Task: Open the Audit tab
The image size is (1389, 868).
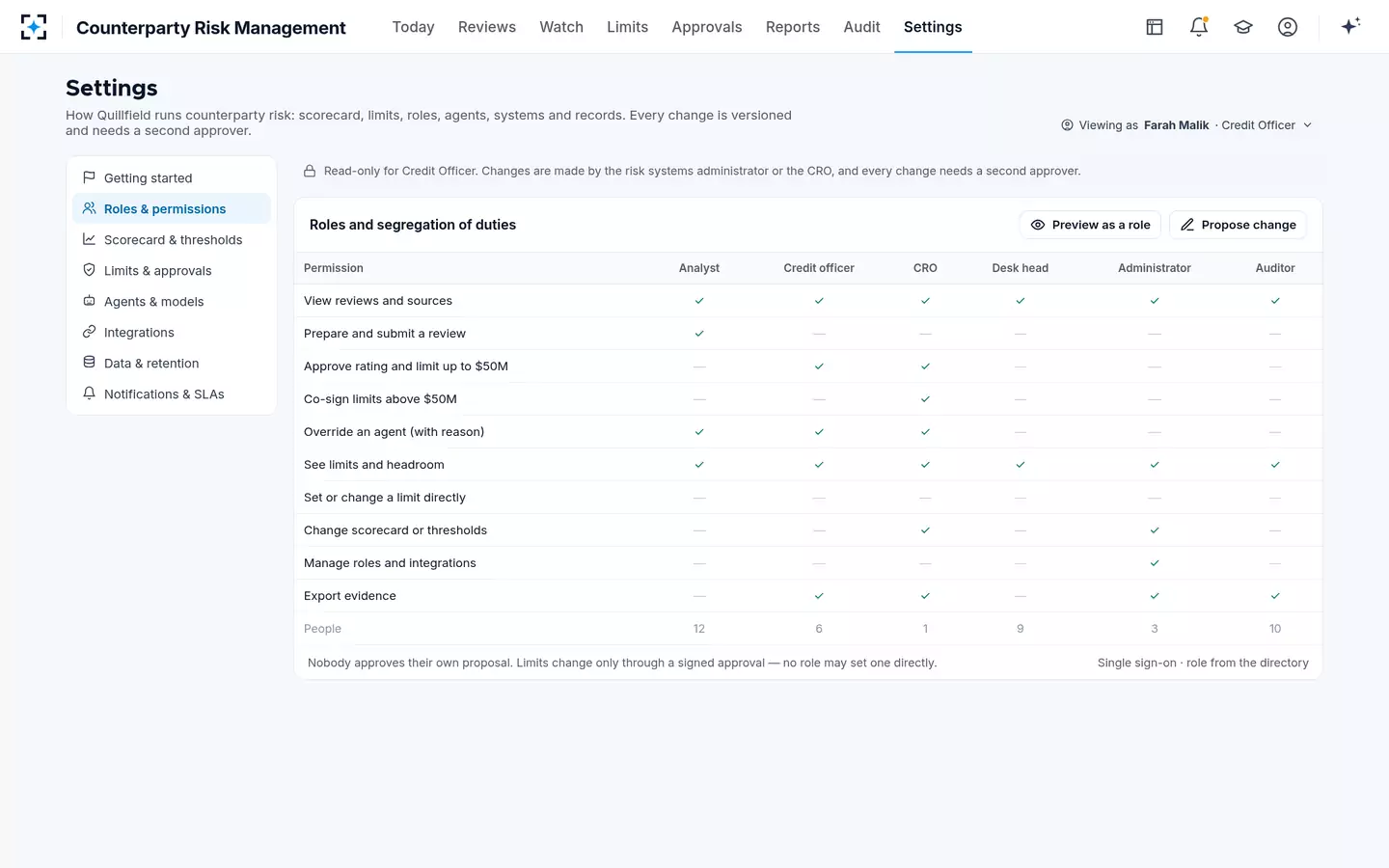Action: 861,27
